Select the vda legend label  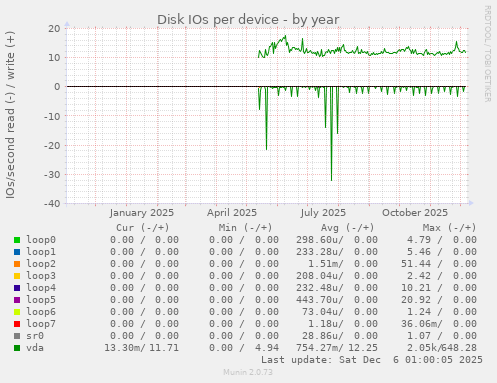[35, 348]
